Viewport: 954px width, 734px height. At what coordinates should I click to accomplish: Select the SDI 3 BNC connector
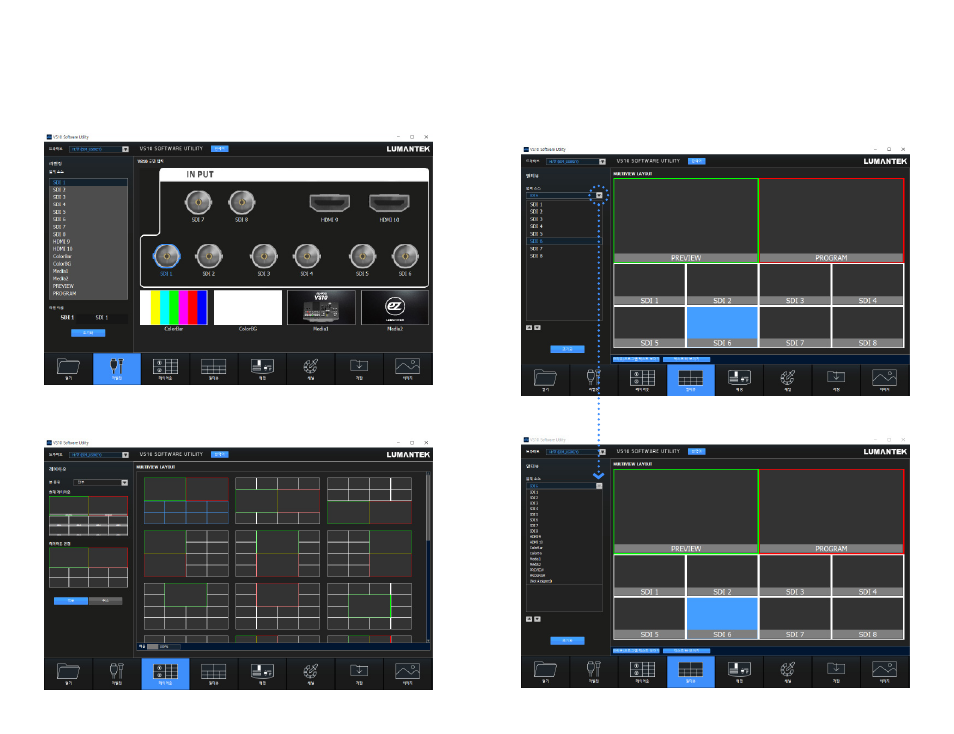click(264, 256)
